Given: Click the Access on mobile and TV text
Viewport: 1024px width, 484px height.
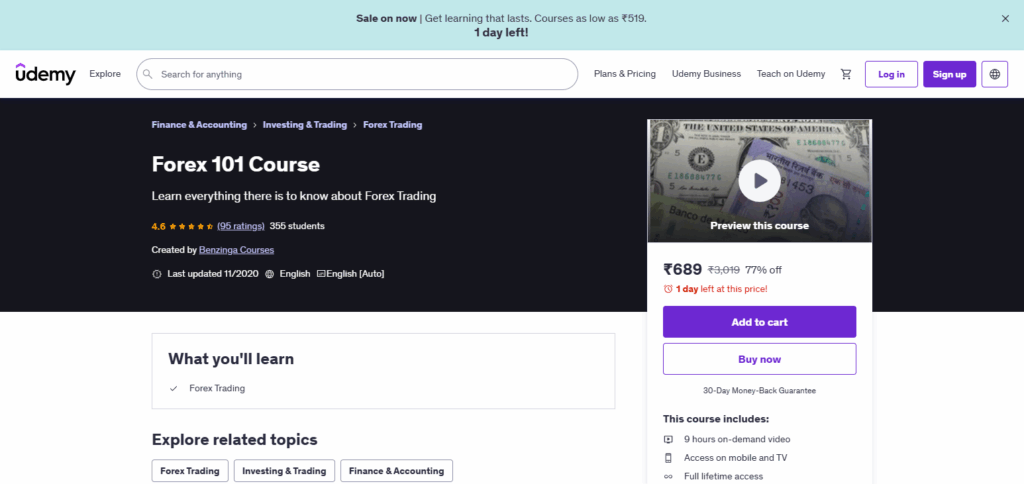Looking at the screenshot, I should tap(736, 458).
